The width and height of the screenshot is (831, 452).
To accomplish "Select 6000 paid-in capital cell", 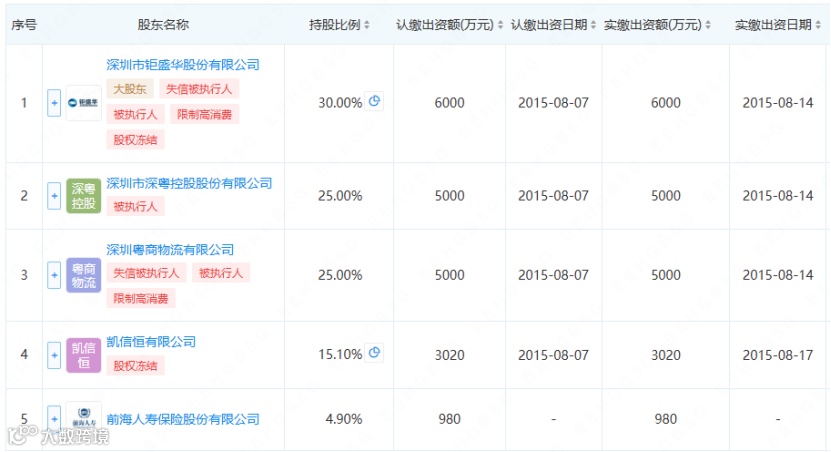I will pyautogui.click(x=666, y=103).
